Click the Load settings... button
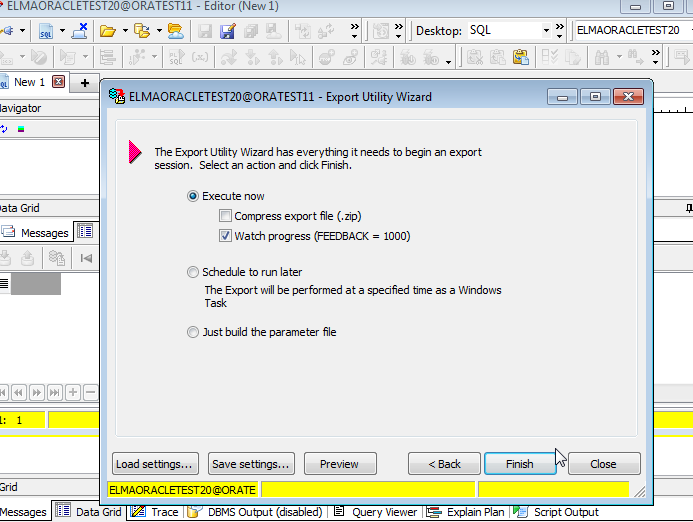Viewport: 693px width, 522px height. coord(154,464)
